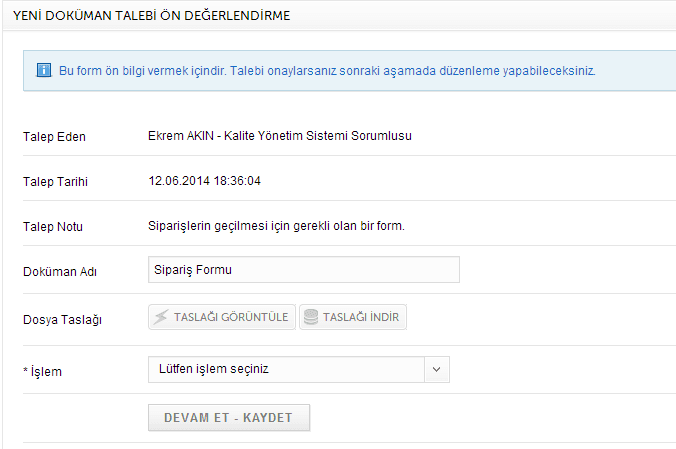This screenshot has height=449, width=676.
Task: Click the note 'Siparişlerin geçilmesi için gerekli olan bir form.'
Action: [x=276, y=226]
